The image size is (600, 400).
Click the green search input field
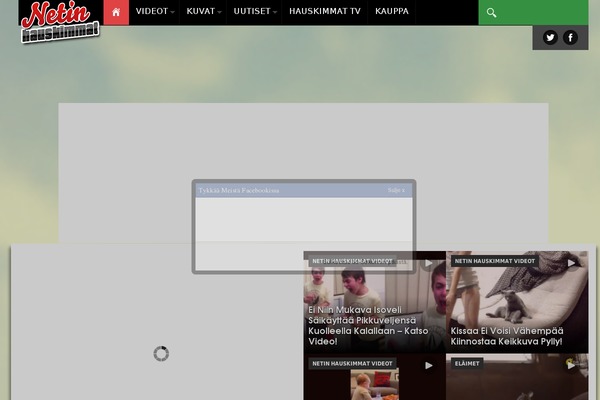click(x=533, y=13)
